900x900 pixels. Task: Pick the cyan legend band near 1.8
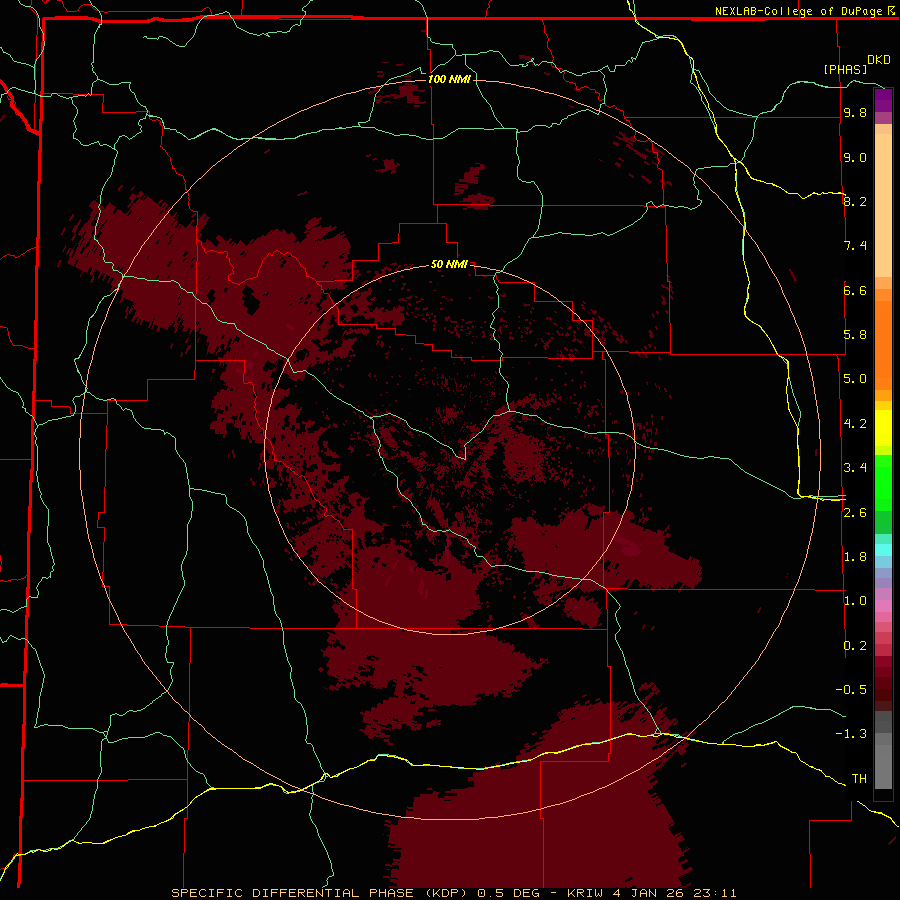(x=883, y=550)
